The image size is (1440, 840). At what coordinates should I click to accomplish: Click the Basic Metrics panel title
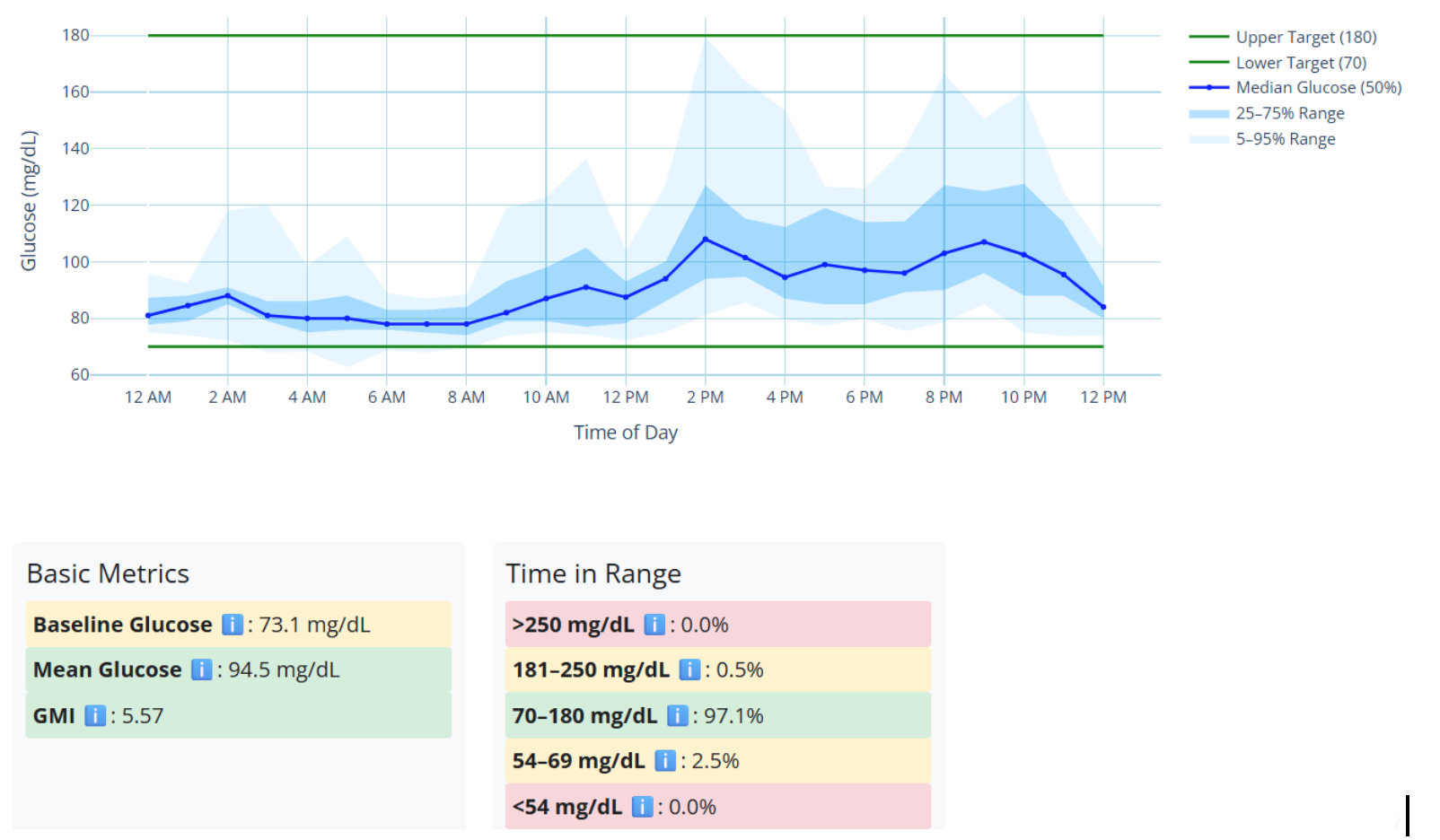click(108, 573)
